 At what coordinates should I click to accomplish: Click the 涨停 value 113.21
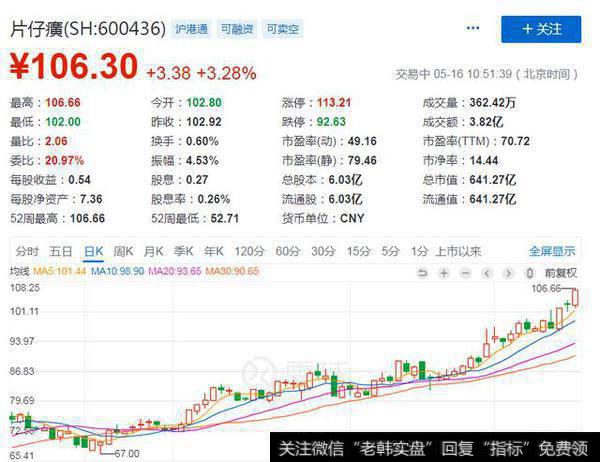click(334, 103)
